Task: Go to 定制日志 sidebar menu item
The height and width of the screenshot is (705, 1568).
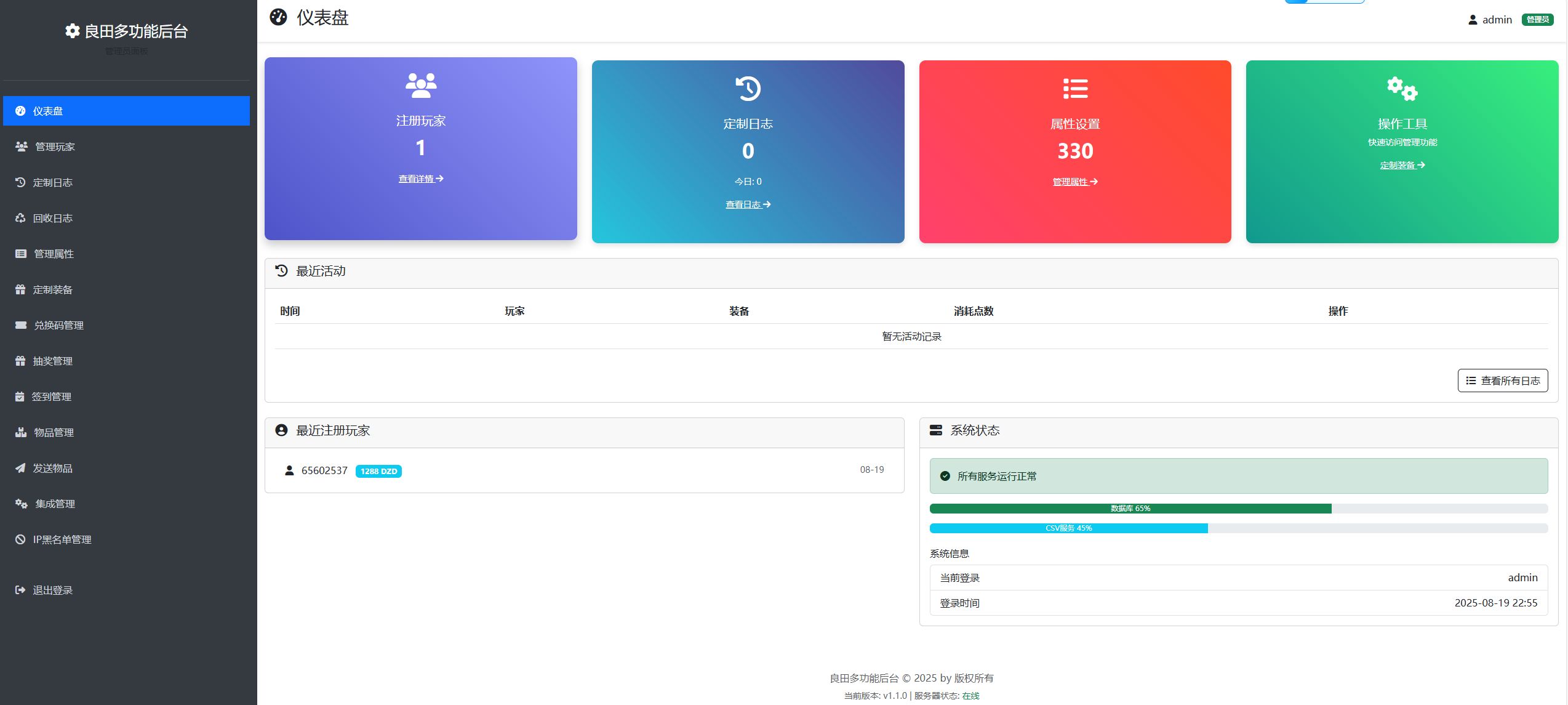Action: point(126,182)
